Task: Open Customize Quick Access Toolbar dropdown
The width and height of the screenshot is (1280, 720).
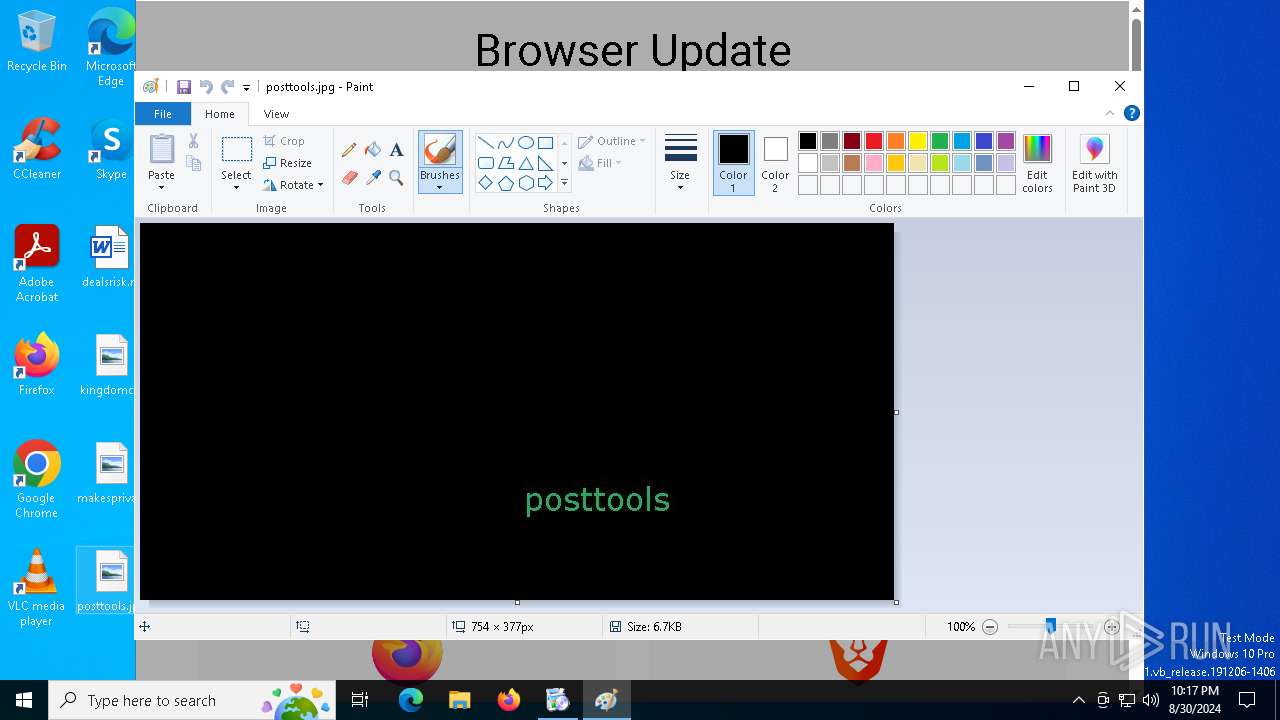Action: pyautogui.click(x=246, y=88)
